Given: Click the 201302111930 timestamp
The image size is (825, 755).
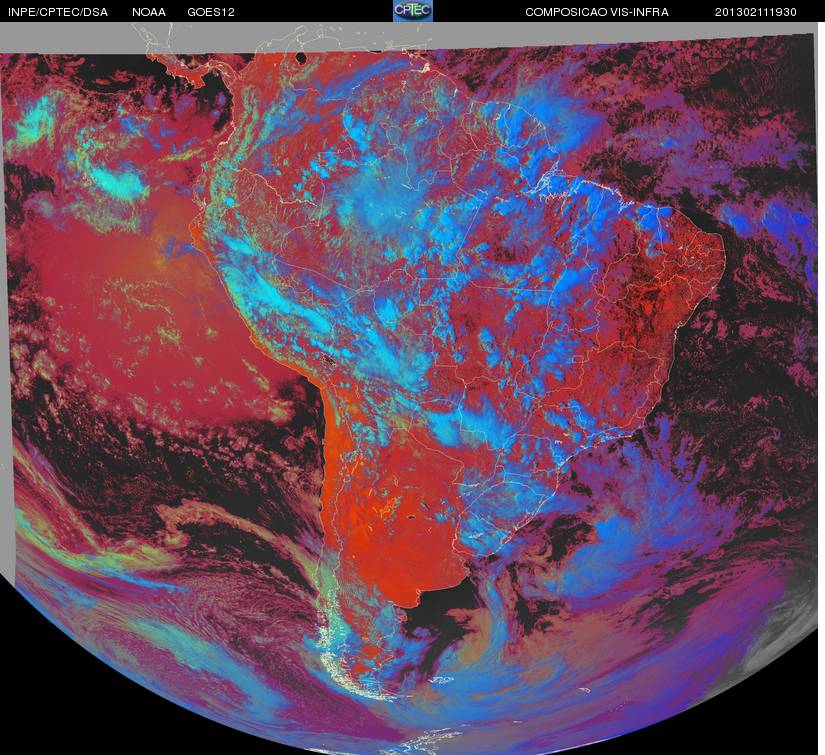Looking at the screenshot, I should [x=756, y=12].
